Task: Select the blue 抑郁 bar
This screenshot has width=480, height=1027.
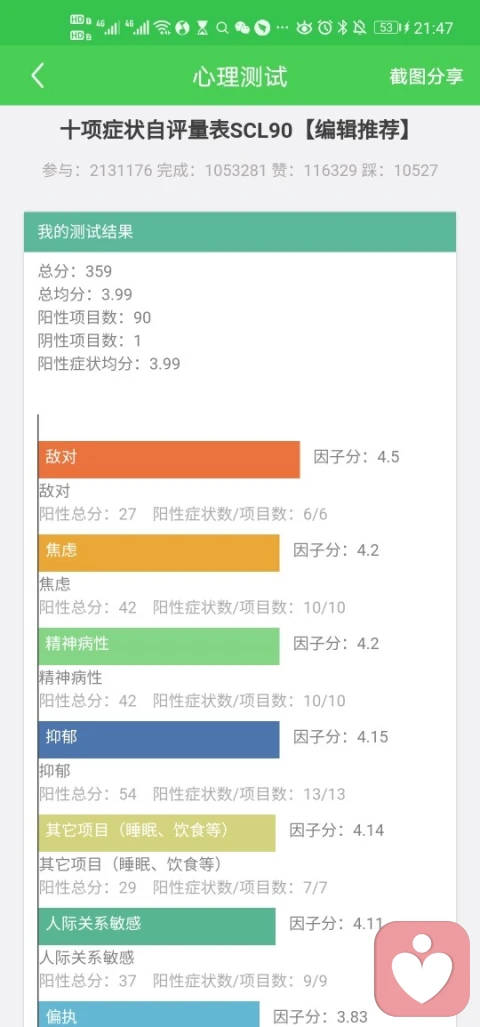Action: click(158, 739)
